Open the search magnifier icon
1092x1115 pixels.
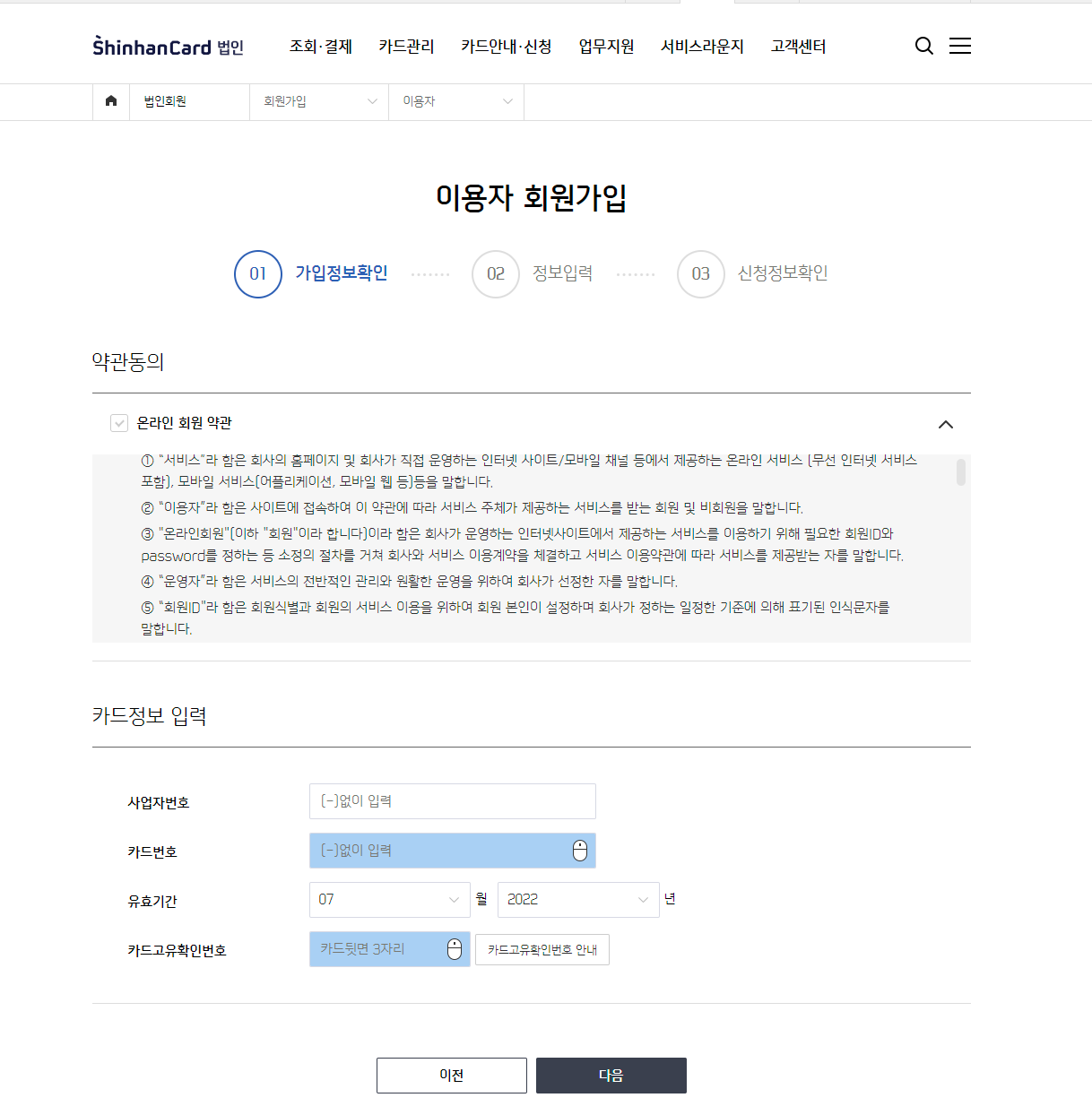coord(924,46)
